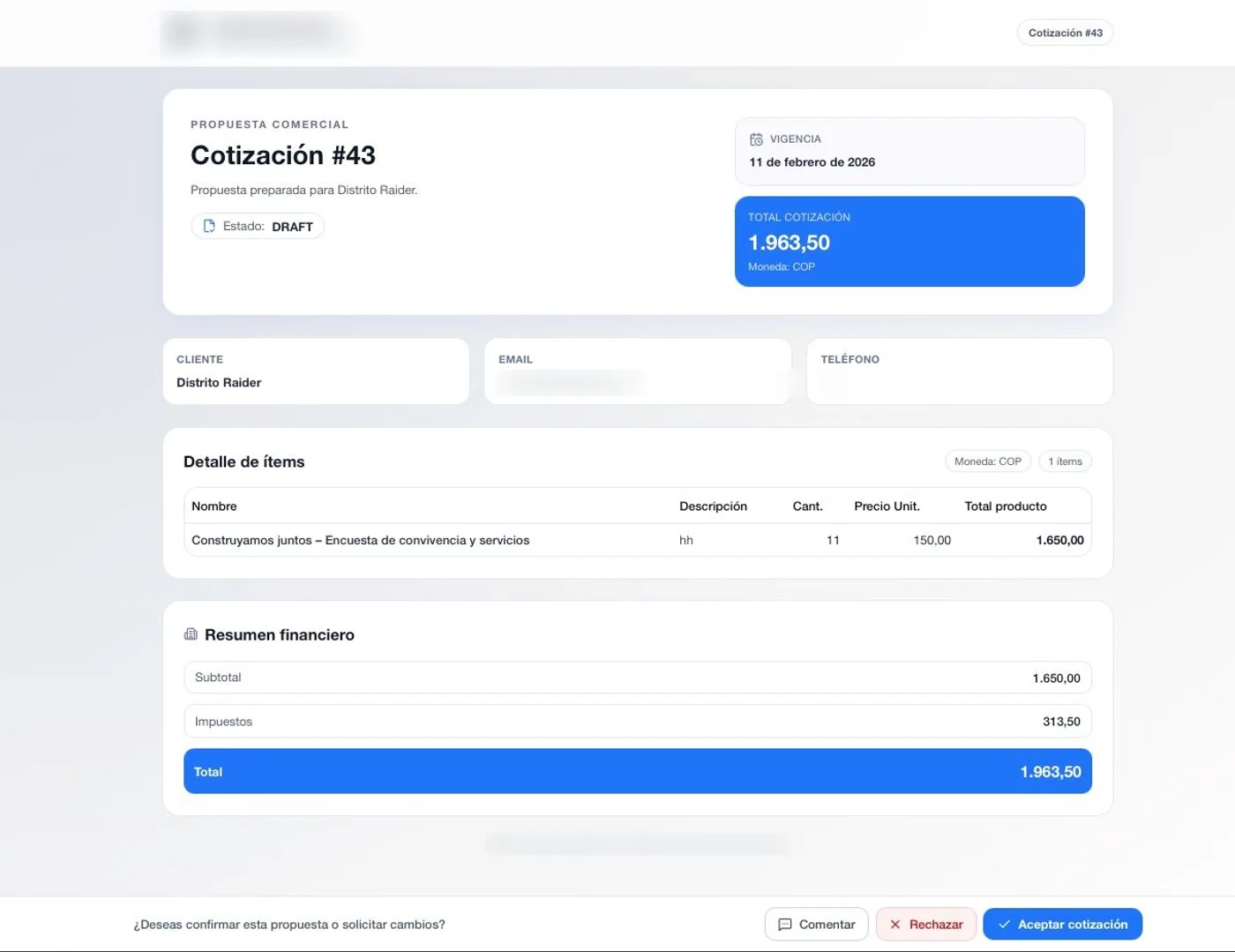Click the X icon on Rechazar

click(x=895, y=925)
